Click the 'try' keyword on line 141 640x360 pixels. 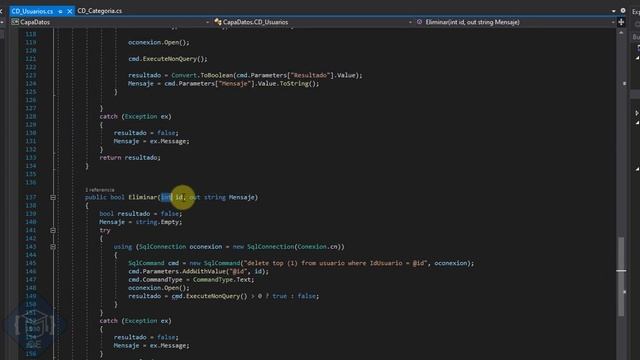(x=105, y=231)
